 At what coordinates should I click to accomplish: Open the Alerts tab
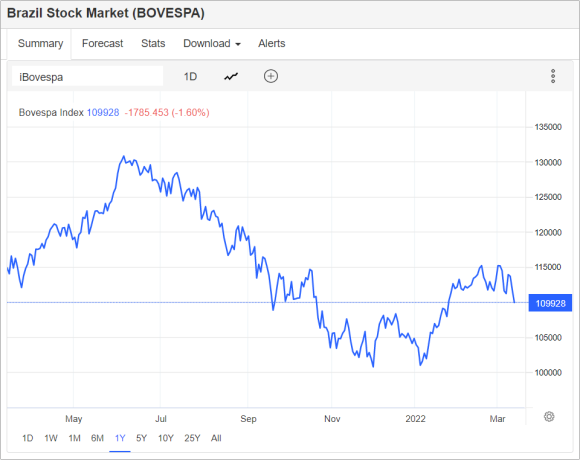[272, 44]
